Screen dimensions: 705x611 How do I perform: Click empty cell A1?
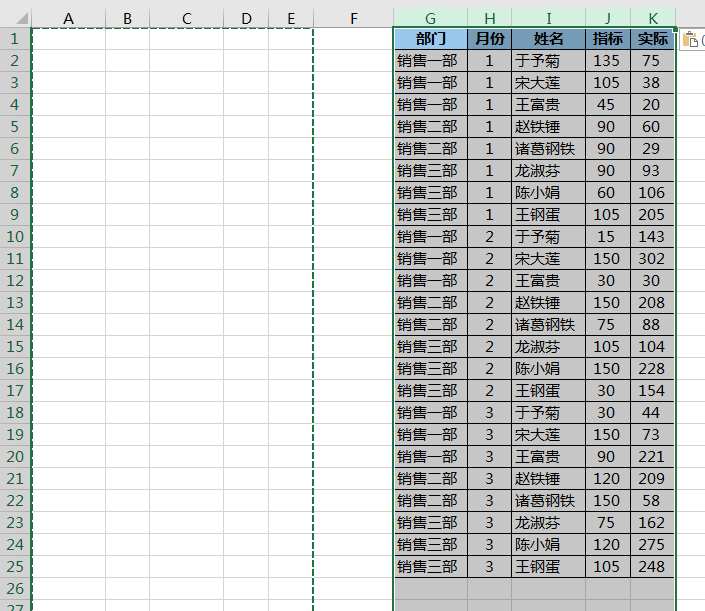(x=68, y=39)
